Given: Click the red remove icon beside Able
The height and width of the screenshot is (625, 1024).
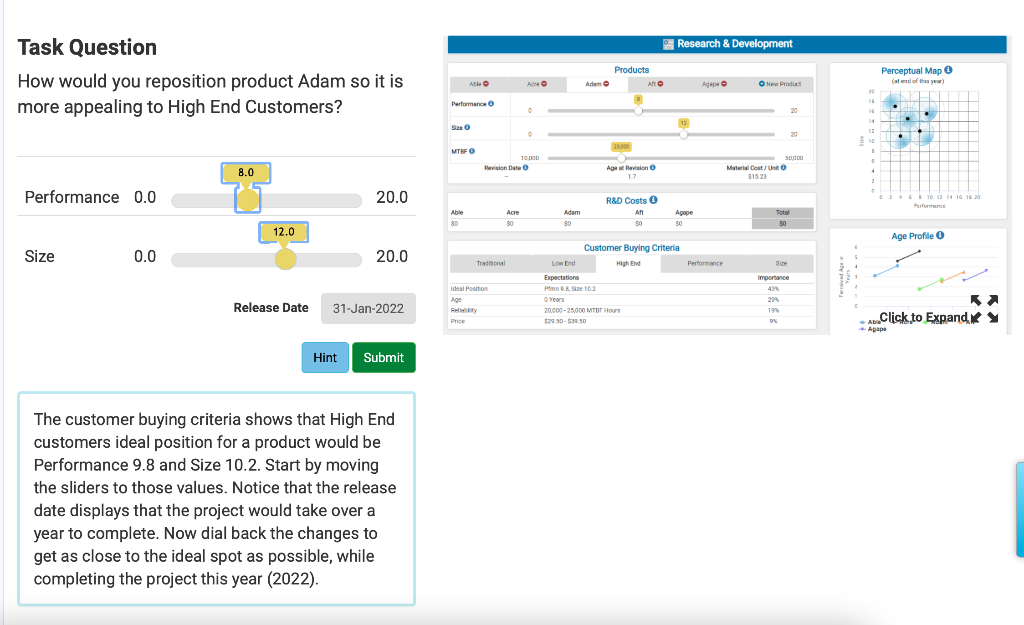Looking at the screenshot, I should tap(486, 84).
